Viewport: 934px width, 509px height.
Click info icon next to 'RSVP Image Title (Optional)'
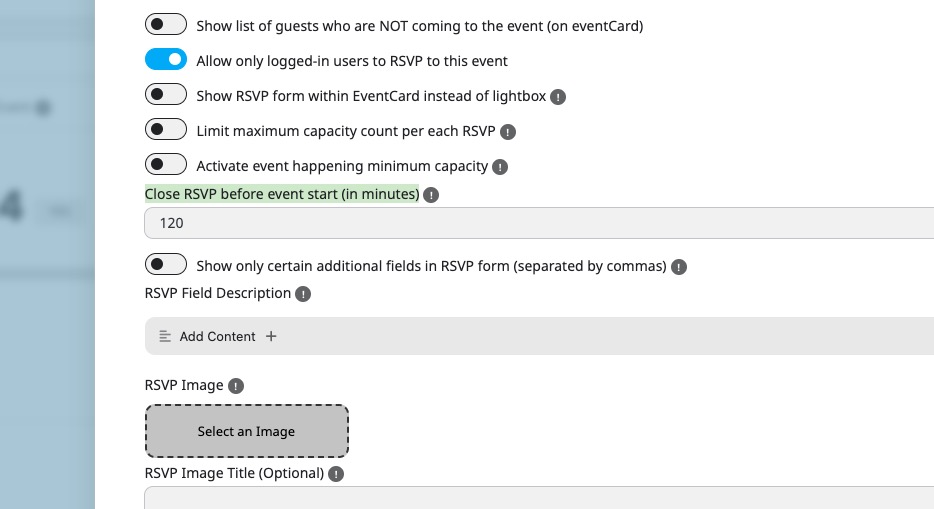tap(336, 474)
